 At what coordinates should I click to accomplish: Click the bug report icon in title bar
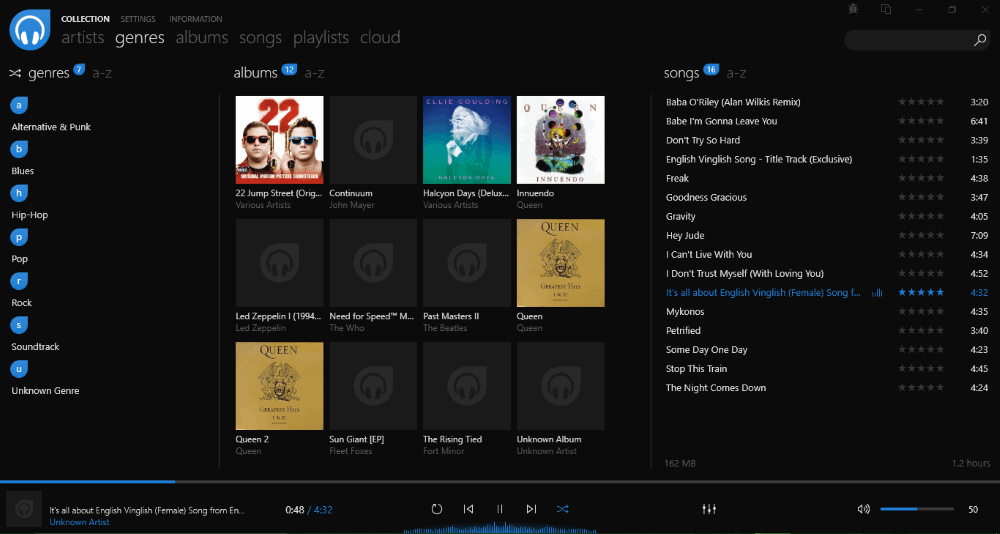point(853,9)
